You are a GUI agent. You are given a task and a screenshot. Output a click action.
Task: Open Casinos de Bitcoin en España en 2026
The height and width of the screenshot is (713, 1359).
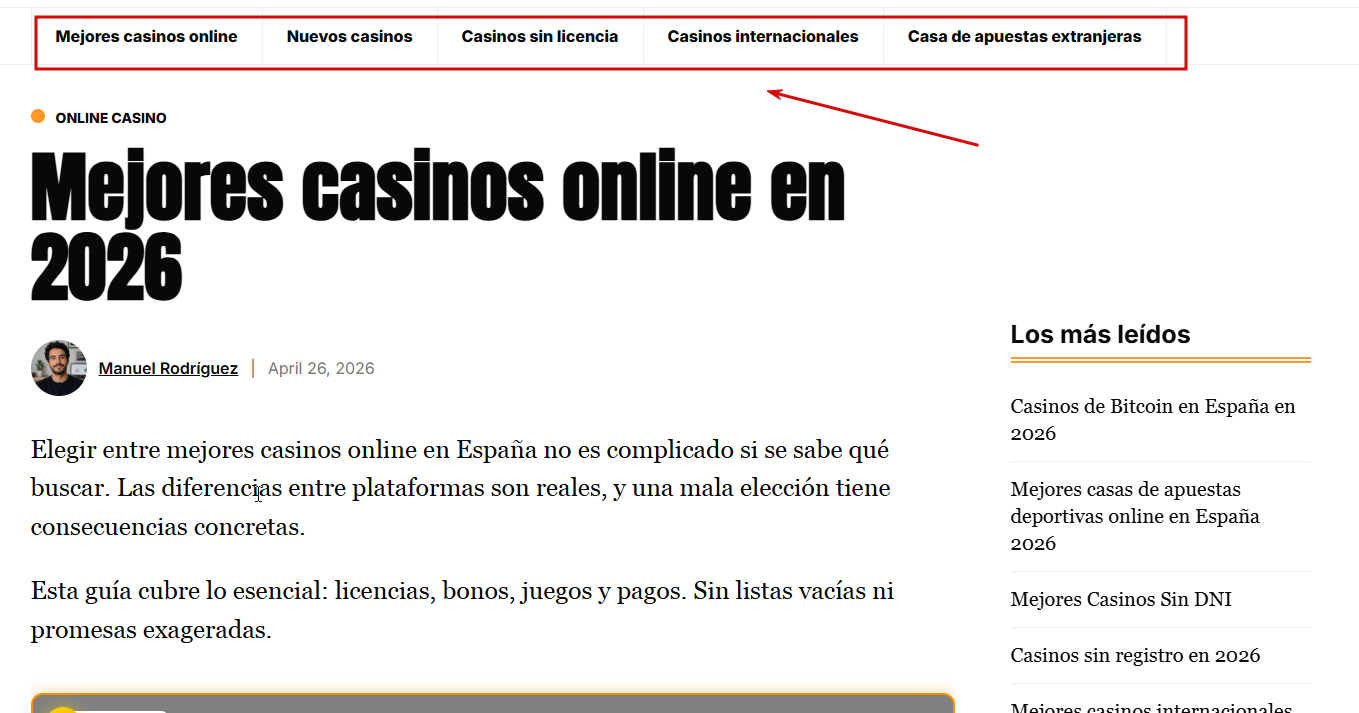point(1153,420)
